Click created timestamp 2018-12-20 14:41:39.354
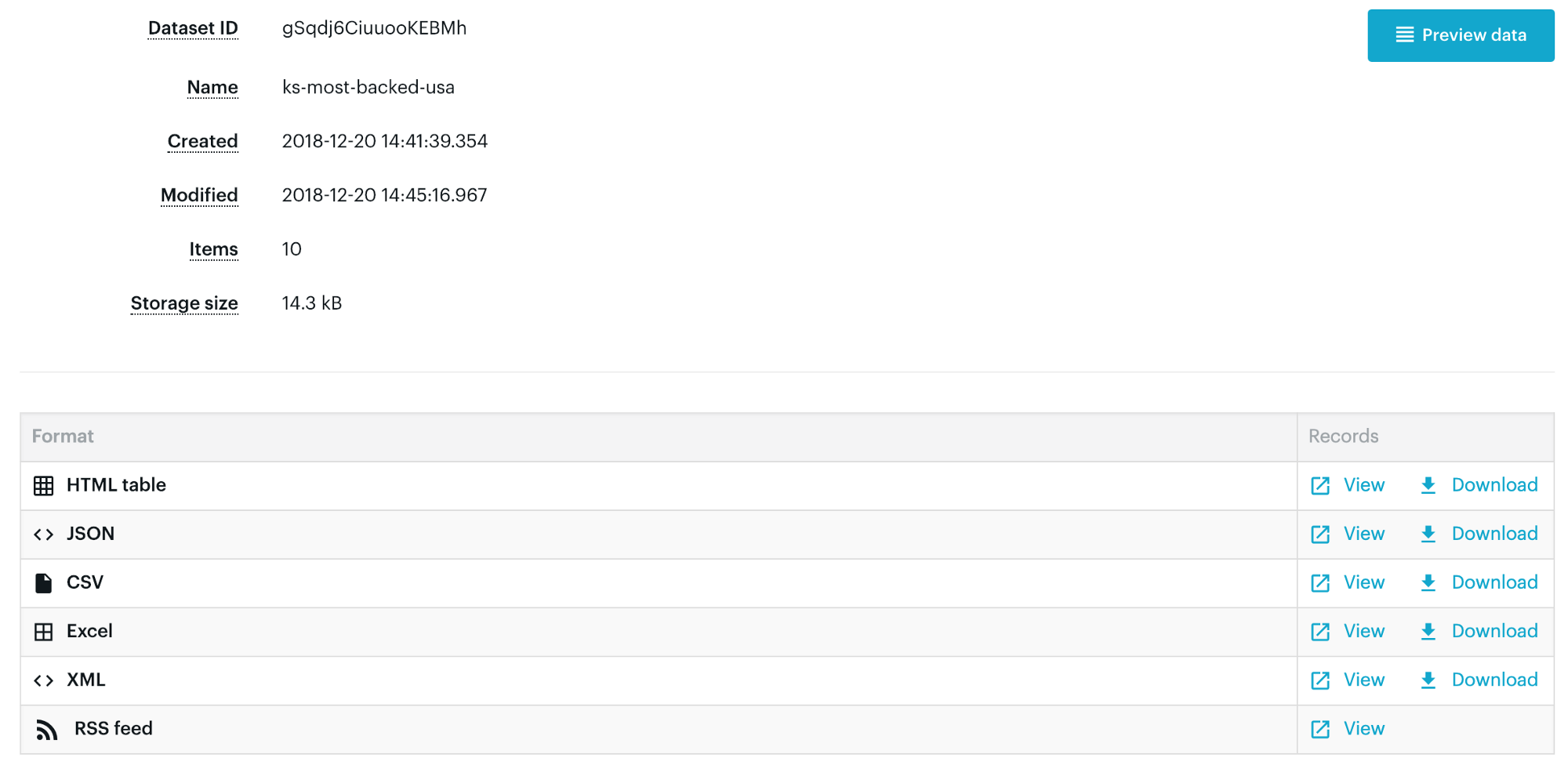 point(385,141)
